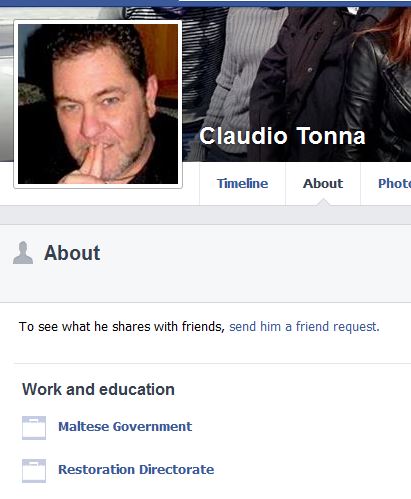The width and height of the screenshot is (411, 499).
Task: Open the Maltese Government link
Action: 125,427
